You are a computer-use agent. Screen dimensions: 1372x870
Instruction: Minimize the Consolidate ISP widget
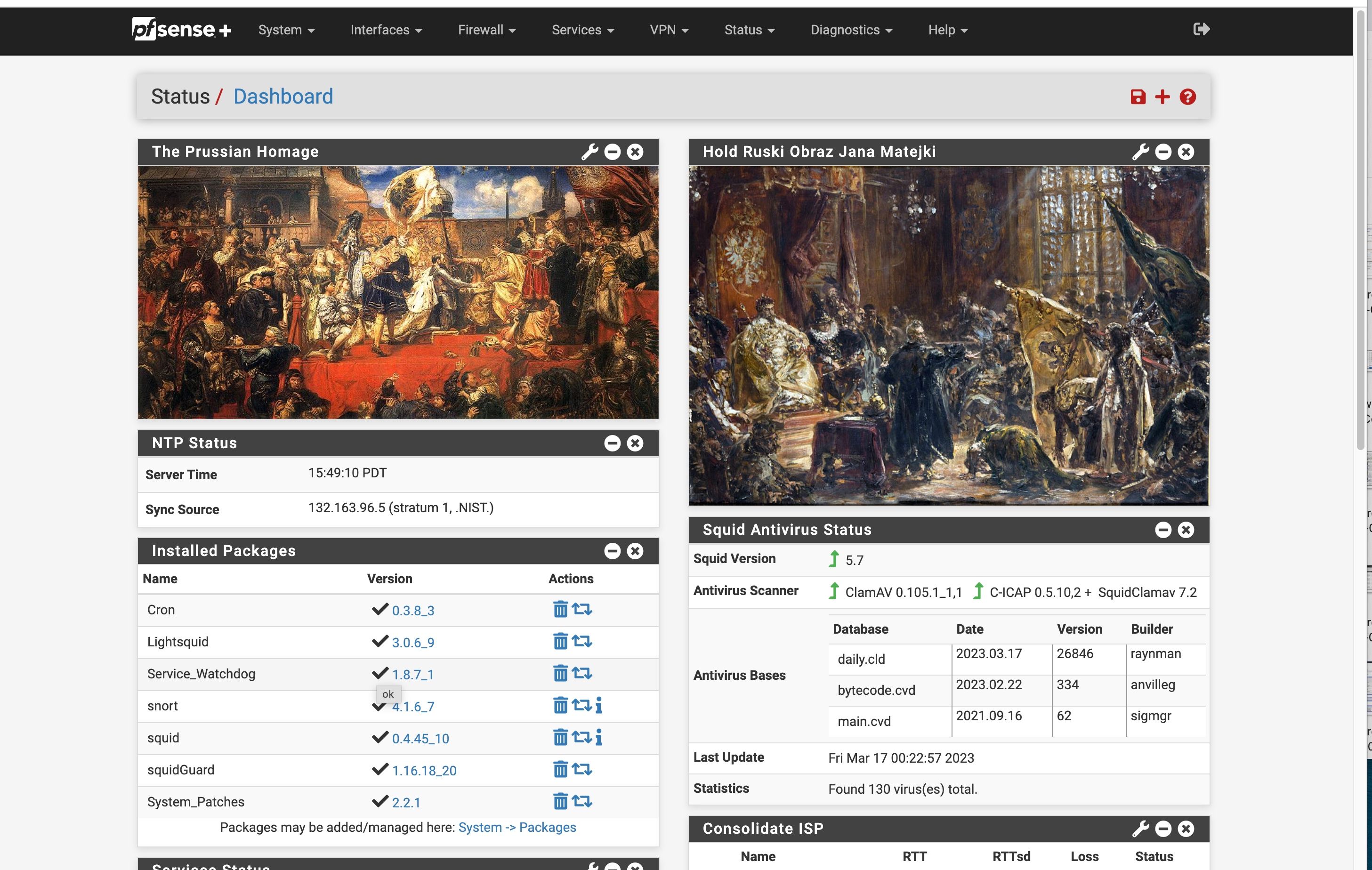click(x=1163, y=829)
